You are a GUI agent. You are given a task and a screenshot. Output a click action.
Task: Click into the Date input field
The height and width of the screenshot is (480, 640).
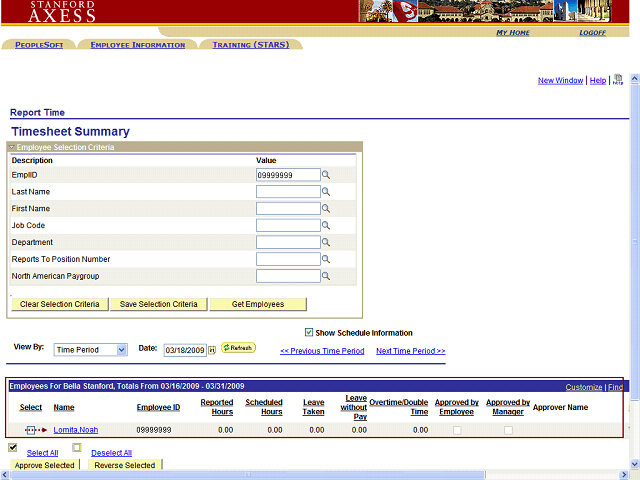pyautogui.click(x=184, y=350)
